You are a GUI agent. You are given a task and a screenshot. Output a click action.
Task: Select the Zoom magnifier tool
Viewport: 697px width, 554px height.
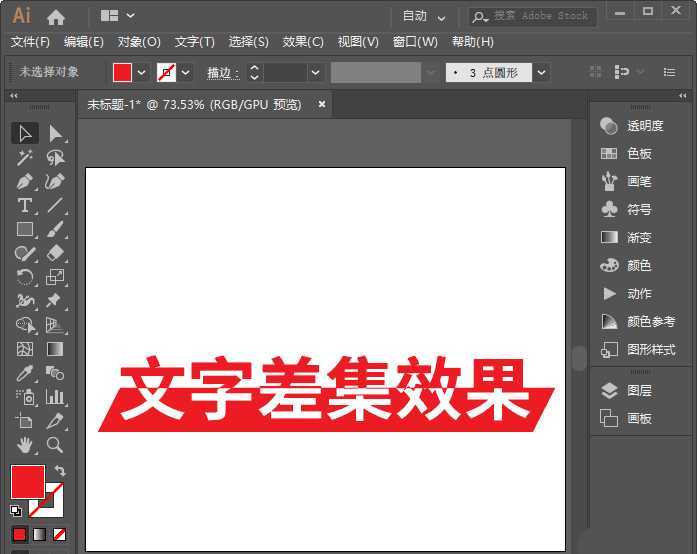[55, 445]
